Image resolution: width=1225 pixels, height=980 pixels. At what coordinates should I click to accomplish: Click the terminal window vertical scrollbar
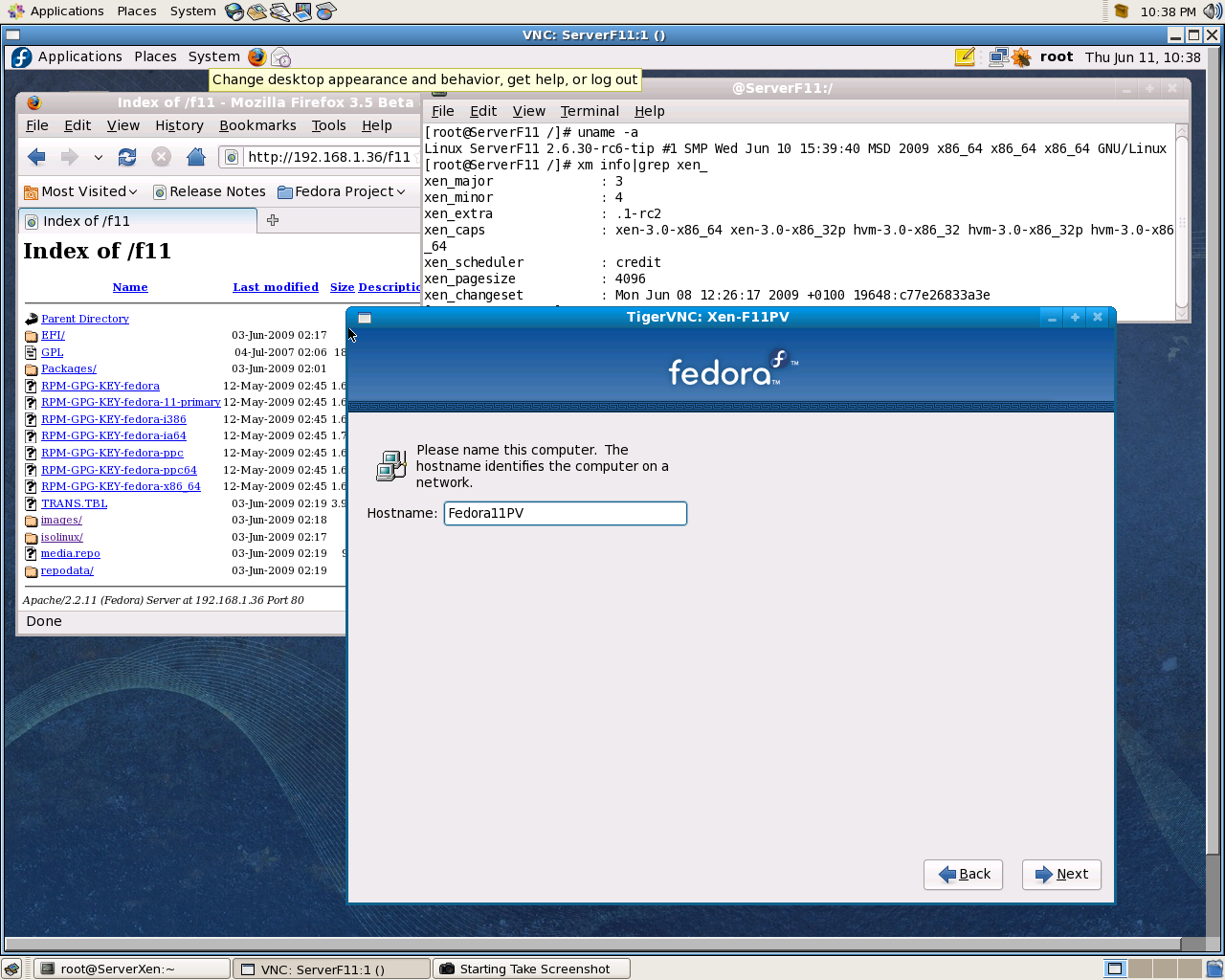pyautogui.click(x=1182, y=220)
